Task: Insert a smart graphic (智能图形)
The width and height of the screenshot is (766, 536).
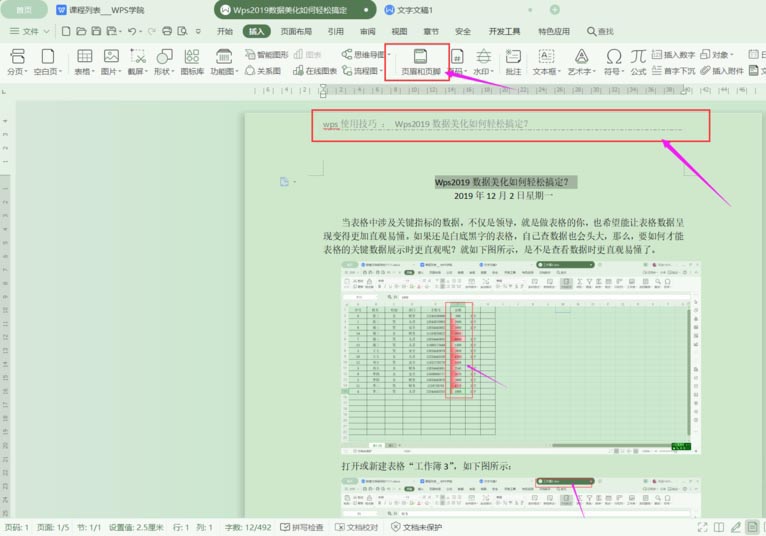Action: coord(266,54)
